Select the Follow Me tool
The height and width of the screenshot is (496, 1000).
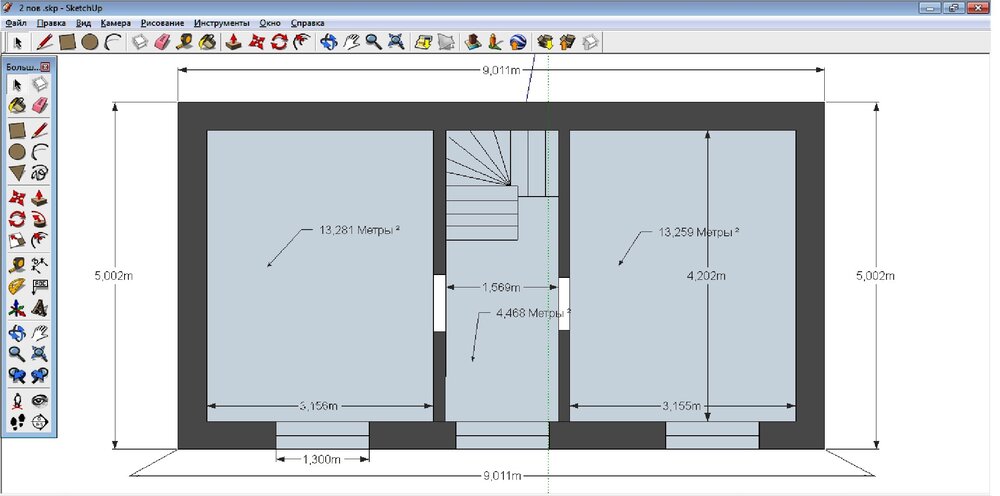40,218
